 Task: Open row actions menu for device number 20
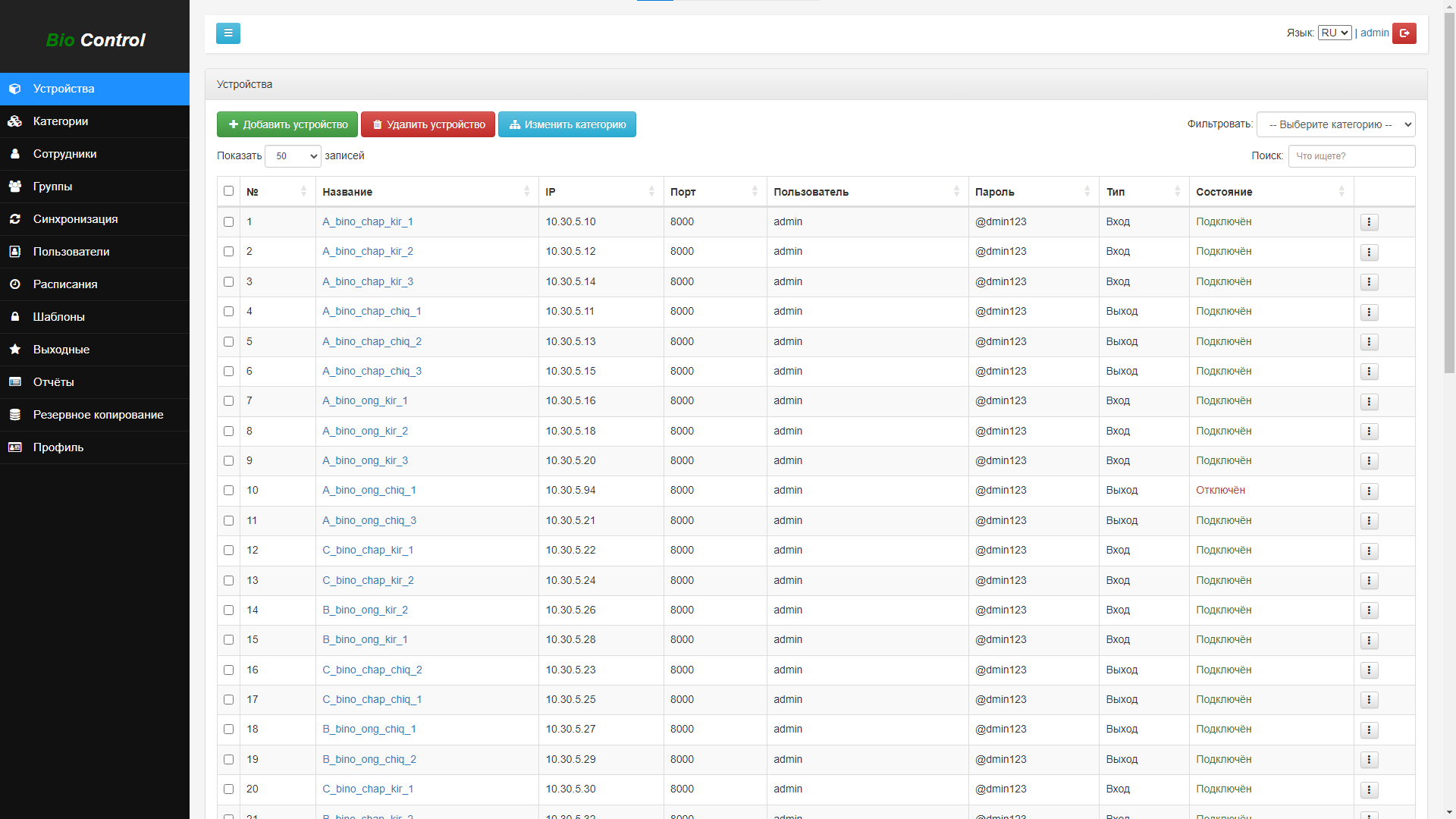1370,789
